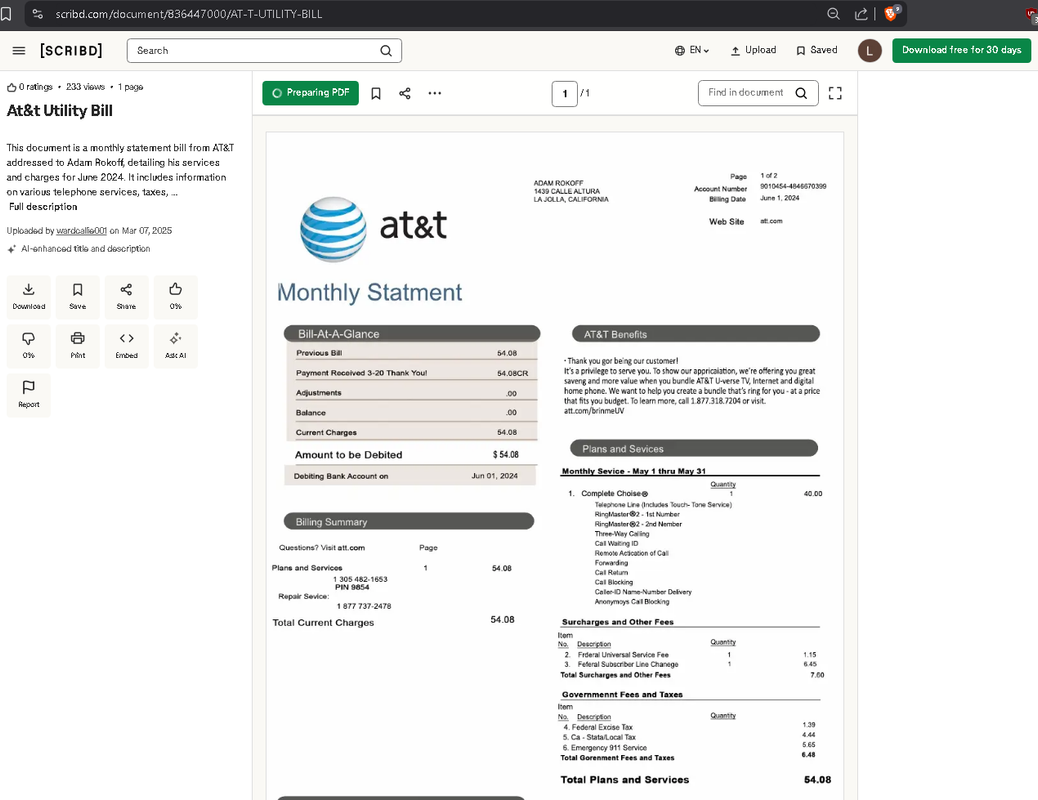Click the Print icon
This screenshot has width=1038, height=800.
77,345
